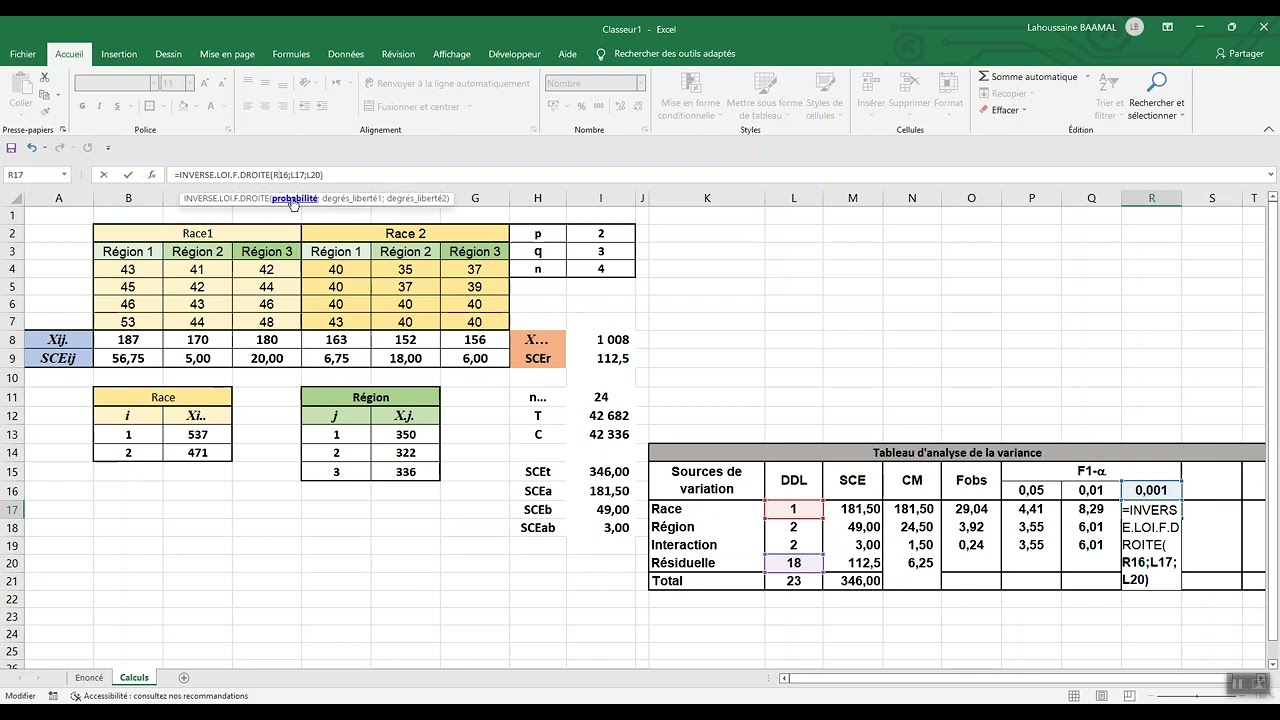
Task: Click the Mettre sous forme de tableau icon
Action: (x=765, y=83)
